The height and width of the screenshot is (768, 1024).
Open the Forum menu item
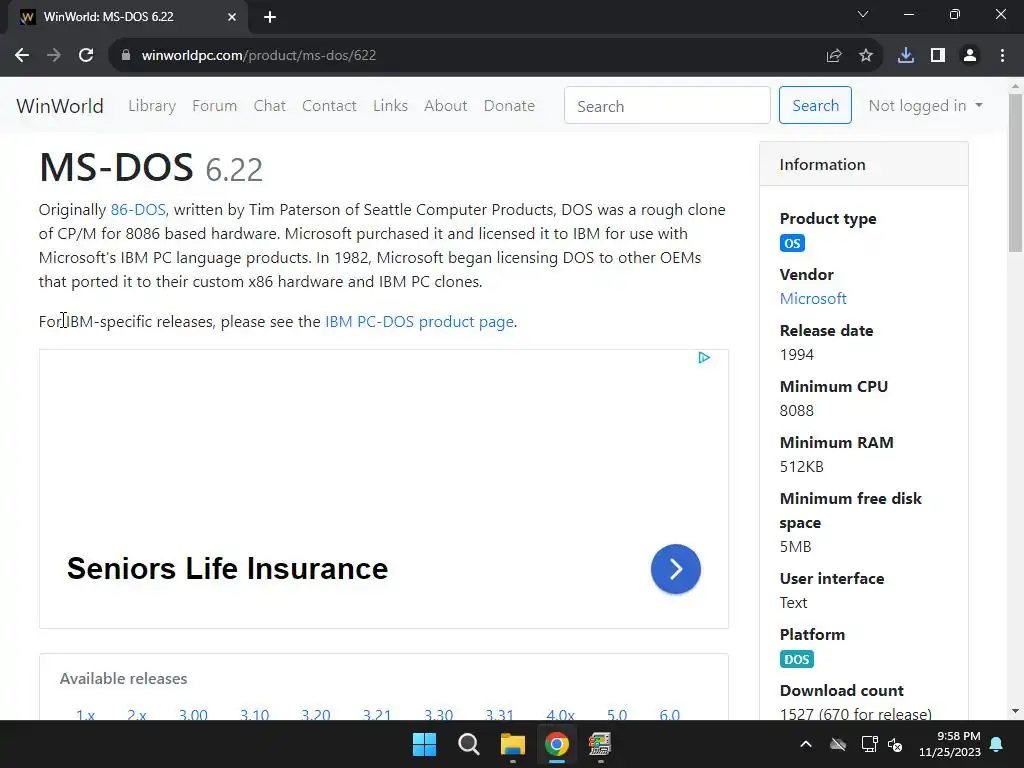coord(214,106)
